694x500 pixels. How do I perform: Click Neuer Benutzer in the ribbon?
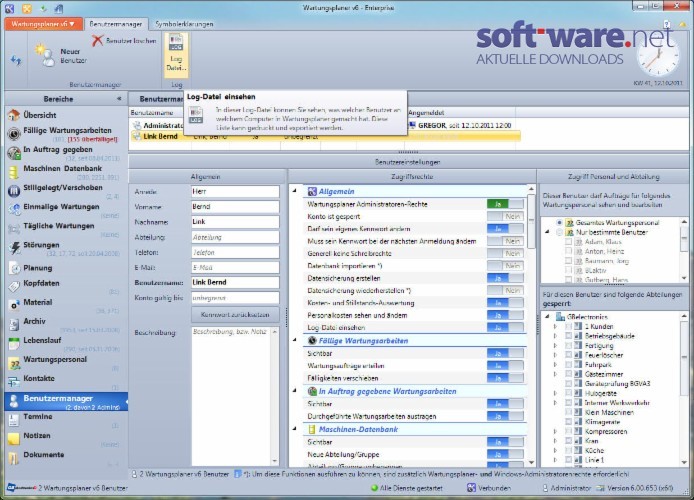(x=62, y=56)
